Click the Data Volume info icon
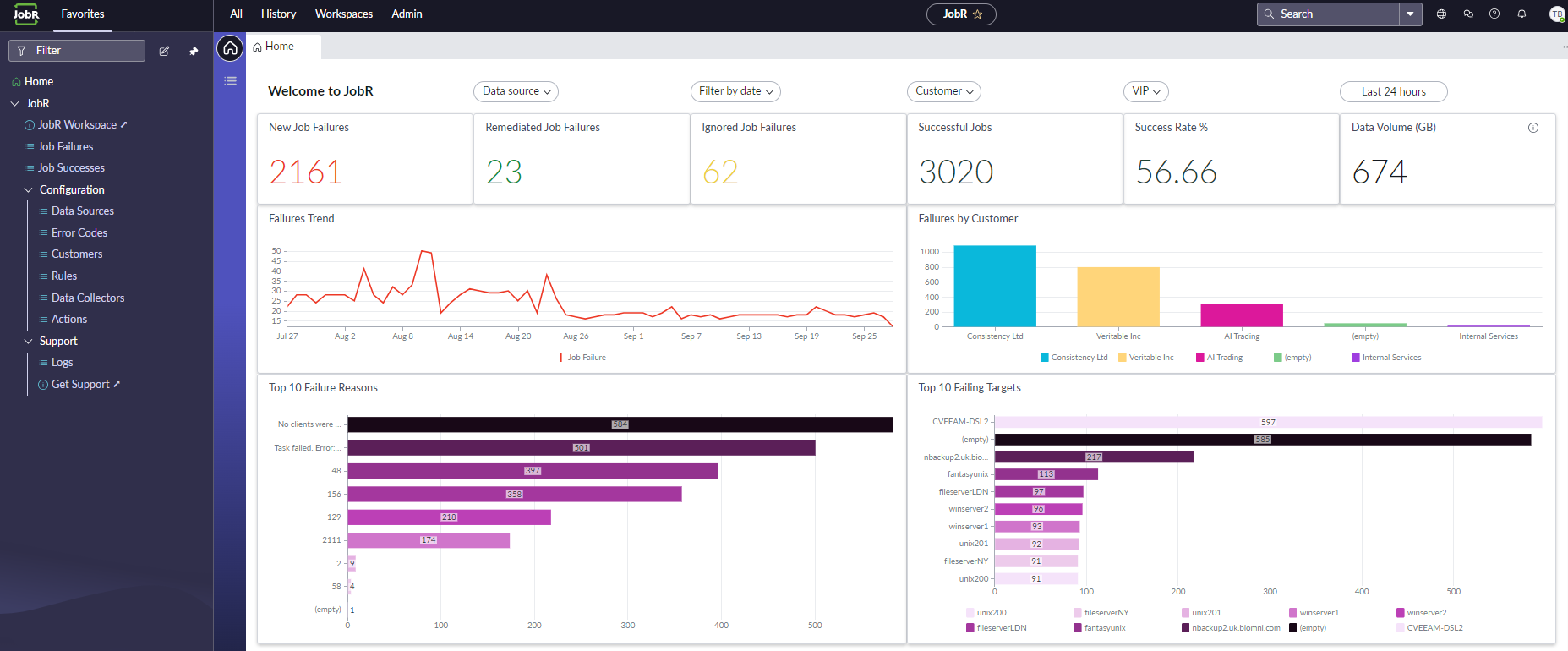 click(x=1532, y=128)
